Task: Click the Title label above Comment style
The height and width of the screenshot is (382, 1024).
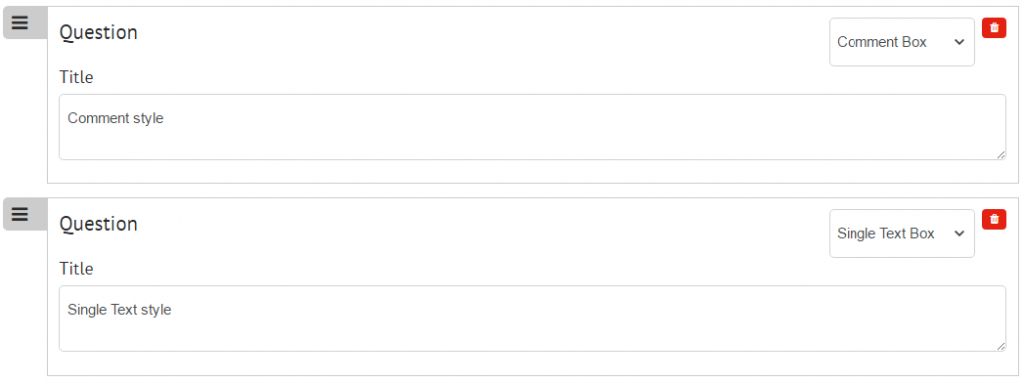Action: pyautogui.click(x=76, y=77)
